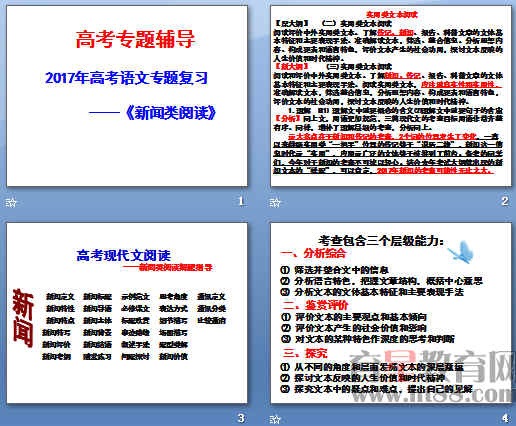Click the red 三、探究 heading
The height and width of the screenshot is (426, 516).
point(305,353)
